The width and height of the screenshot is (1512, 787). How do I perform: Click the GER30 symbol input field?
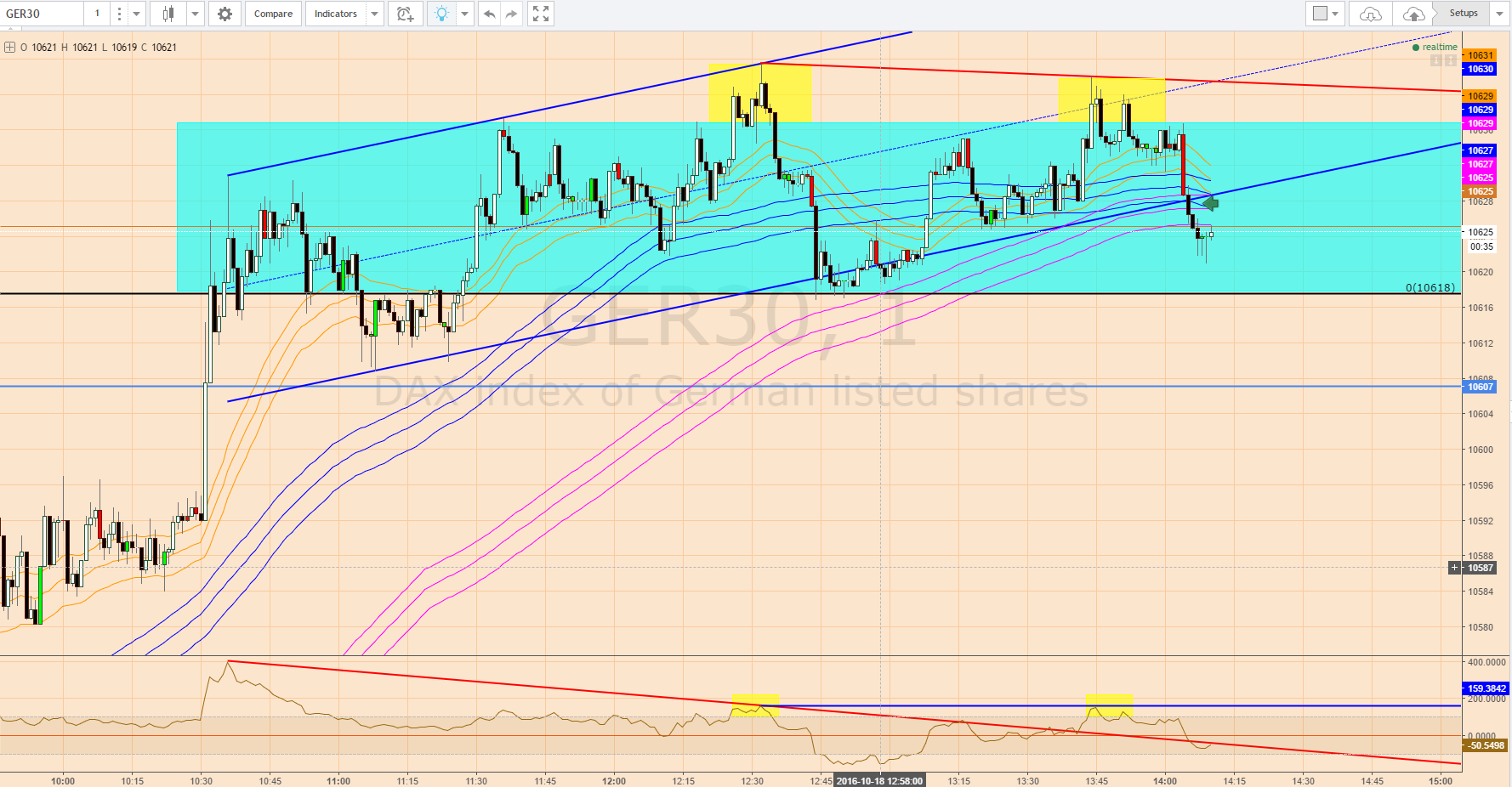(42, 14)
